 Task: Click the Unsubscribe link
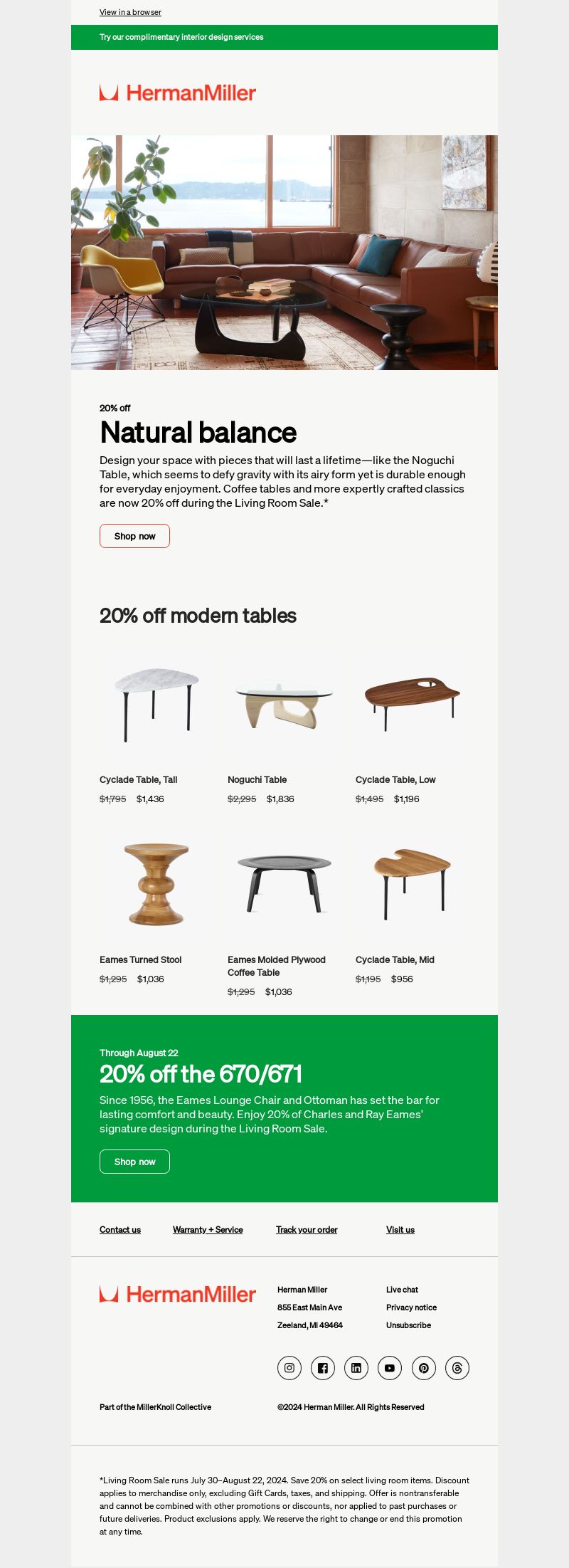[x=408, y=1325]
